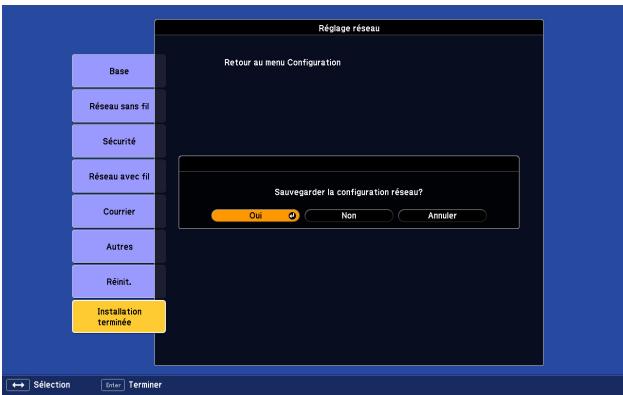The height and width of the screenshot is (395, 623).
Task: Click Annuler to cancel the dialog
Action: coord(442,215)
